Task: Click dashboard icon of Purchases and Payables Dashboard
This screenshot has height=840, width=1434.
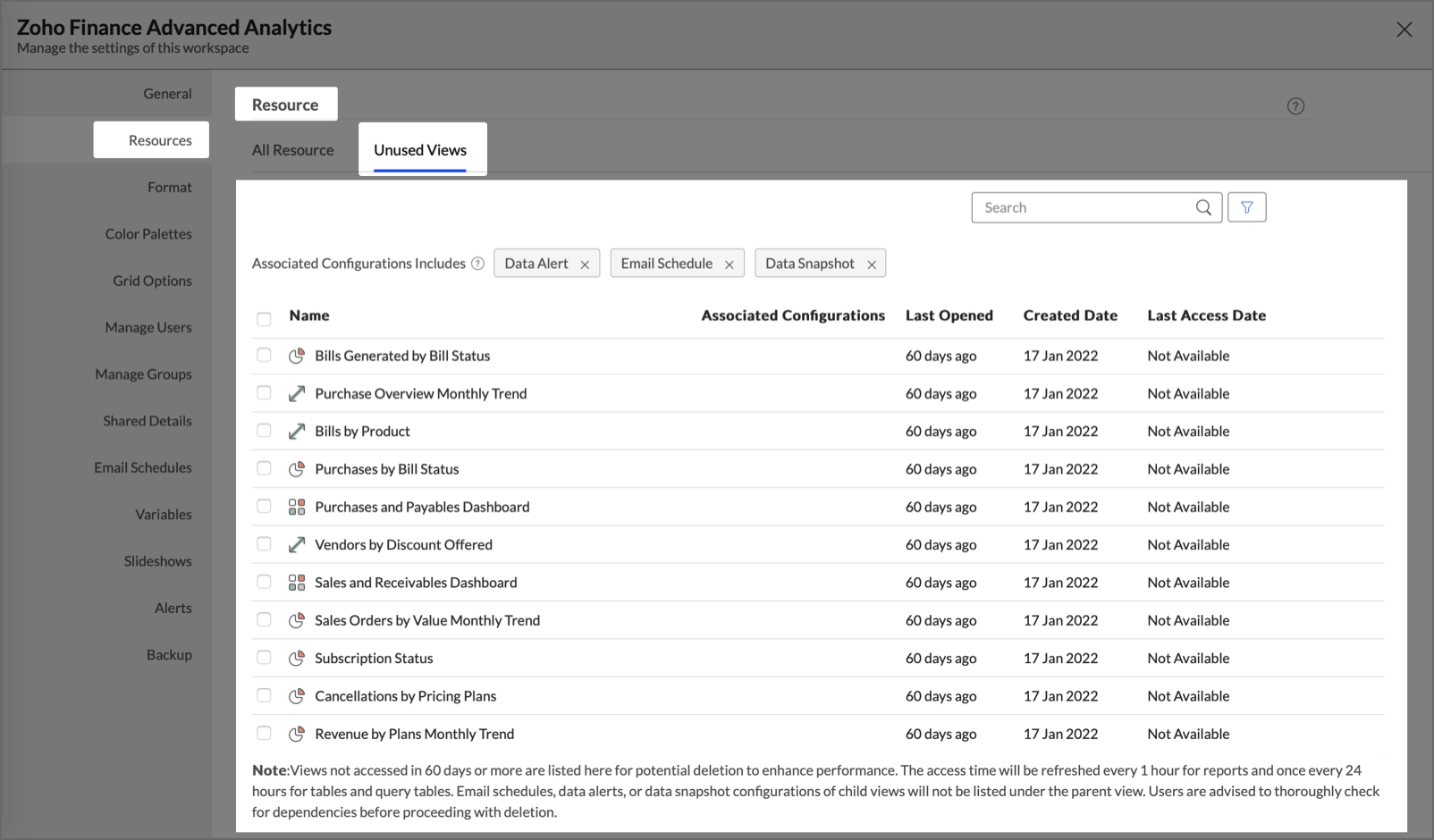Action: tap(297, 507)
